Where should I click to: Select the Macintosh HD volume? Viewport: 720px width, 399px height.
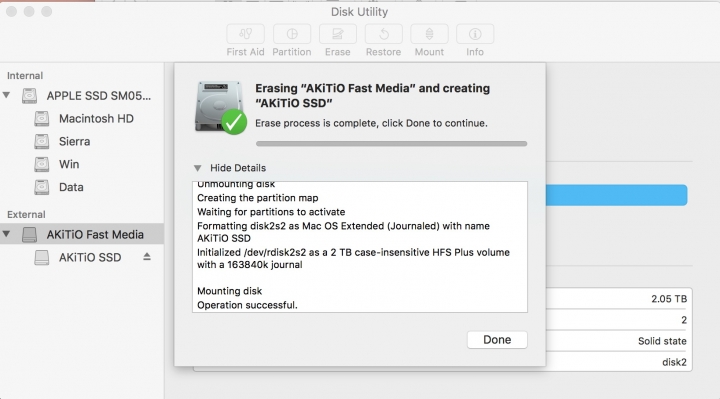coord(96,118)
